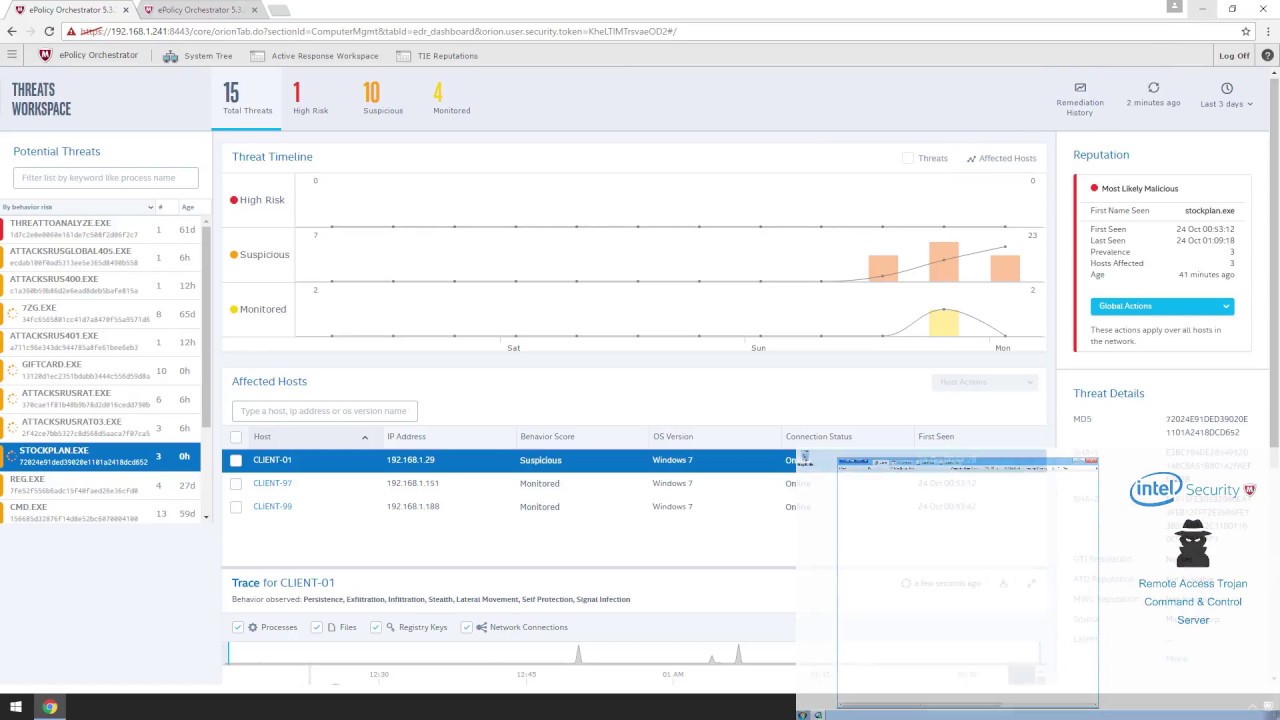Viewport: 1280px width, 720px height.
Task: Click the TIE Reputations icon
Action: (x=403, y=56)
